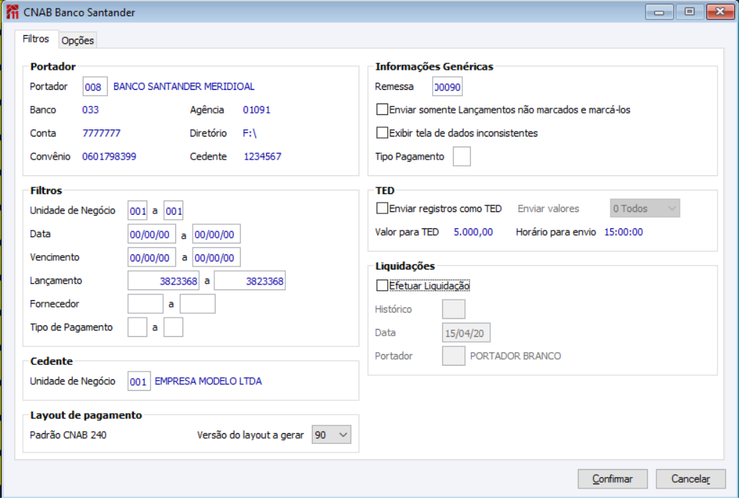The width and height of the screenshot is (739, 500).
Task: Expand the 'Enviar valores' dropdown
Action: (645, 209)
